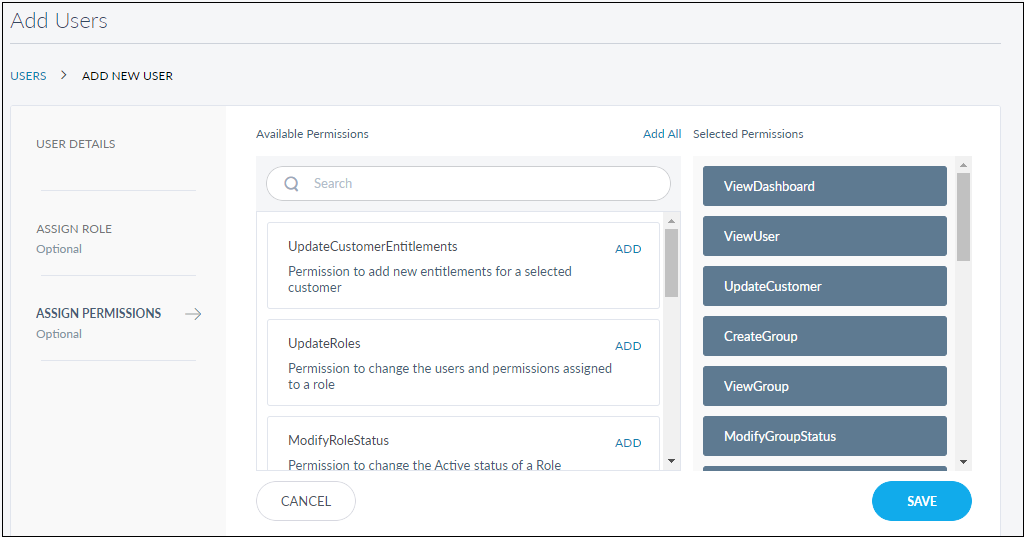The image size is (1024, 537).
Task: Add the UpdateCustomerEntitlements permission
Action: click(x=628, y=249)
